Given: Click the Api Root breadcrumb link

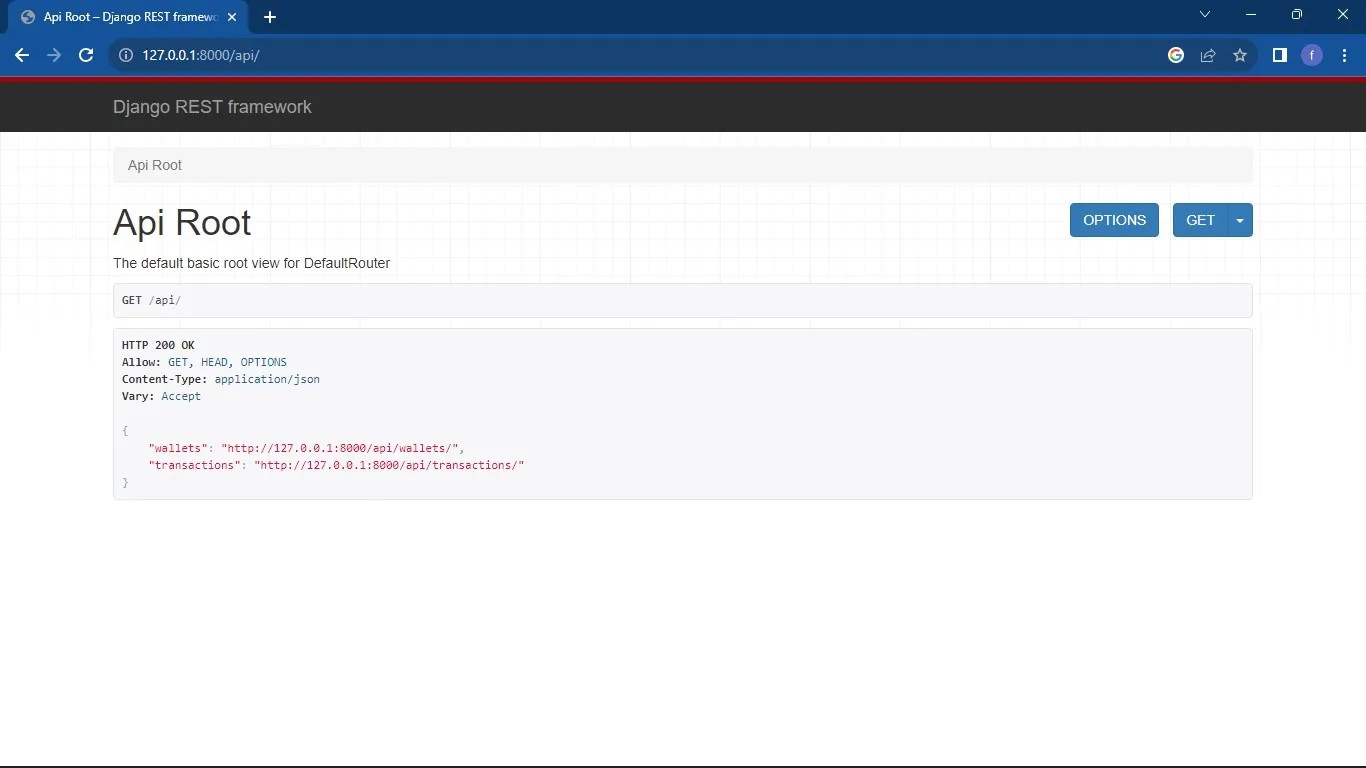Looking at the screenshot, I should click(x=154, y=165).
